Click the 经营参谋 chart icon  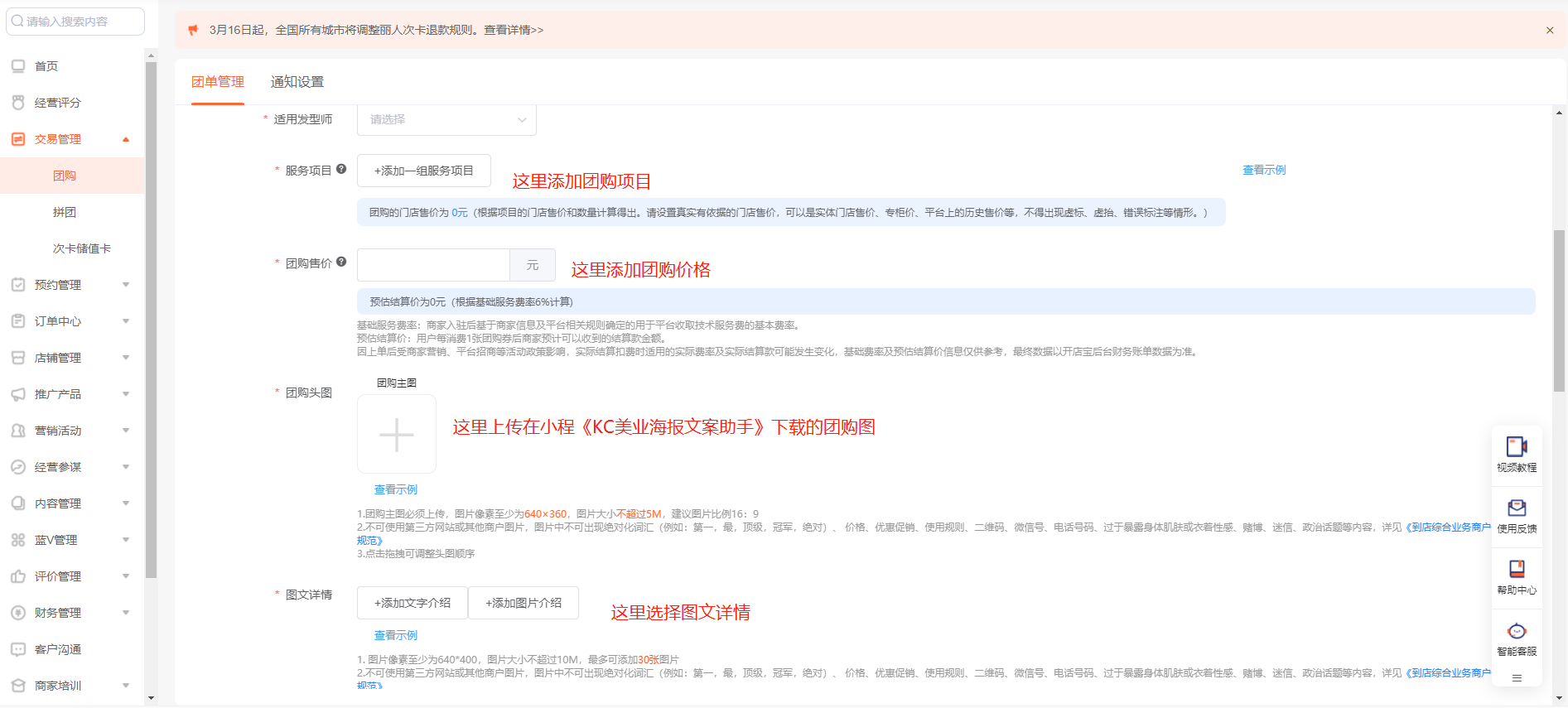pos(18,467)
